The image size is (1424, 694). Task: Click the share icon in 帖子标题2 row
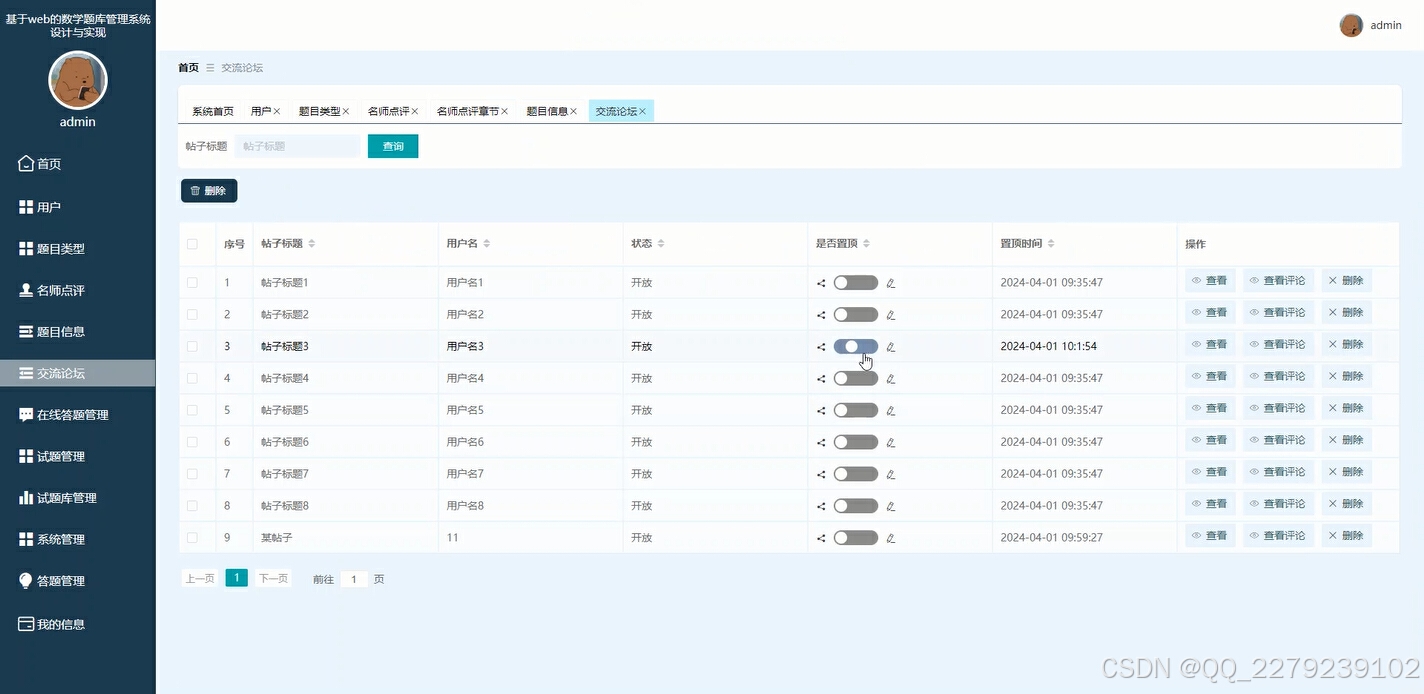point(819,314)
